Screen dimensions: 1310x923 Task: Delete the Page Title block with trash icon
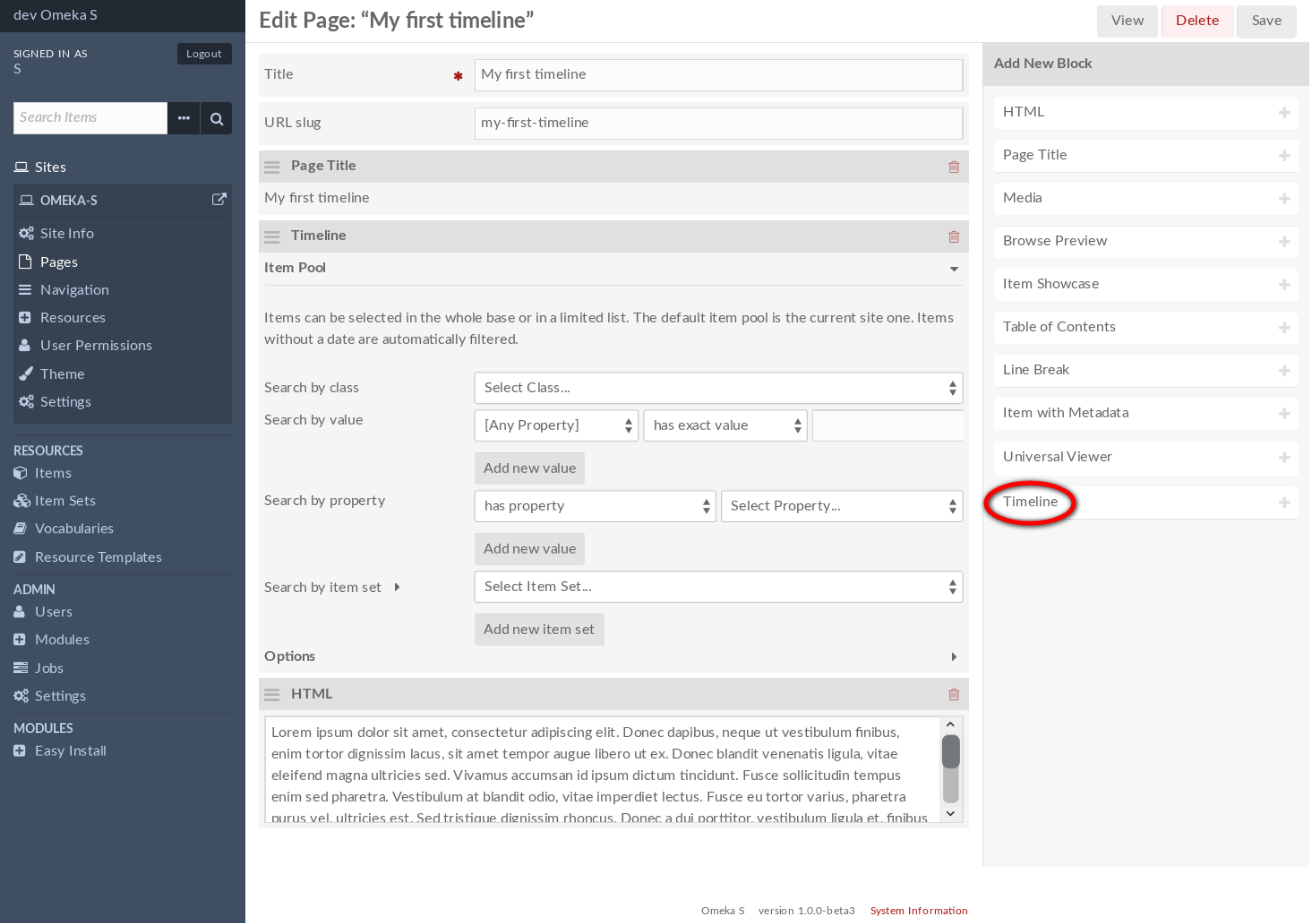953,167
